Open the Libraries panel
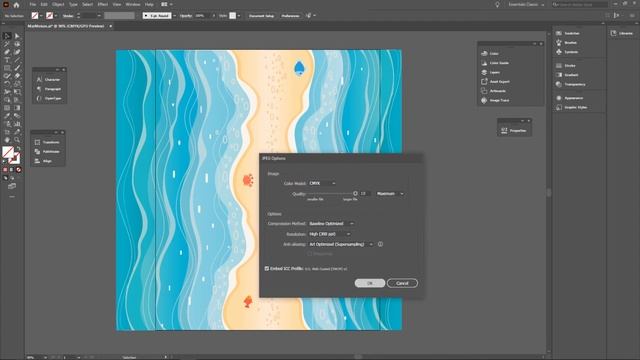 click(622, 33)
